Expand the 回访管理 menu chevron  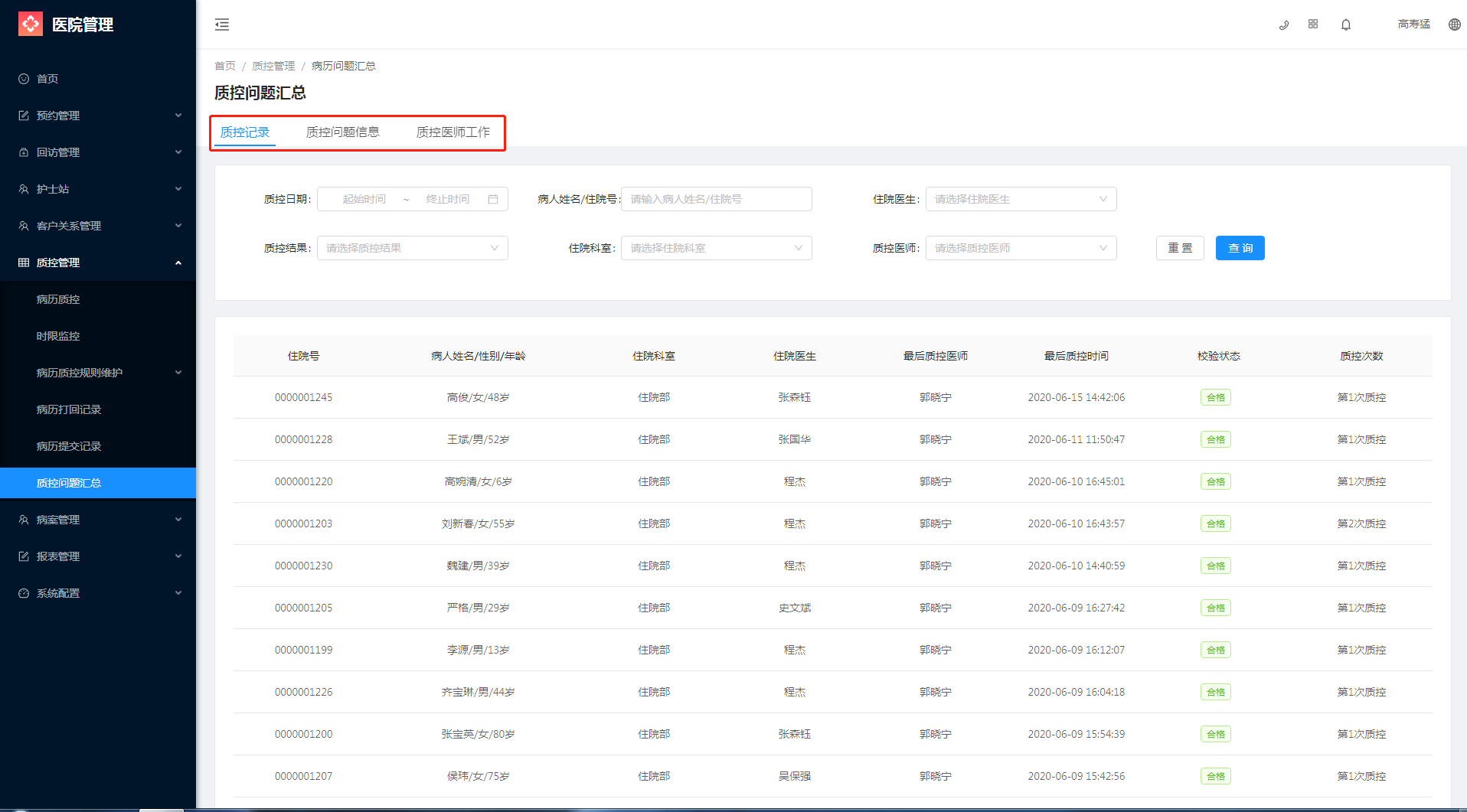point(178,152)
